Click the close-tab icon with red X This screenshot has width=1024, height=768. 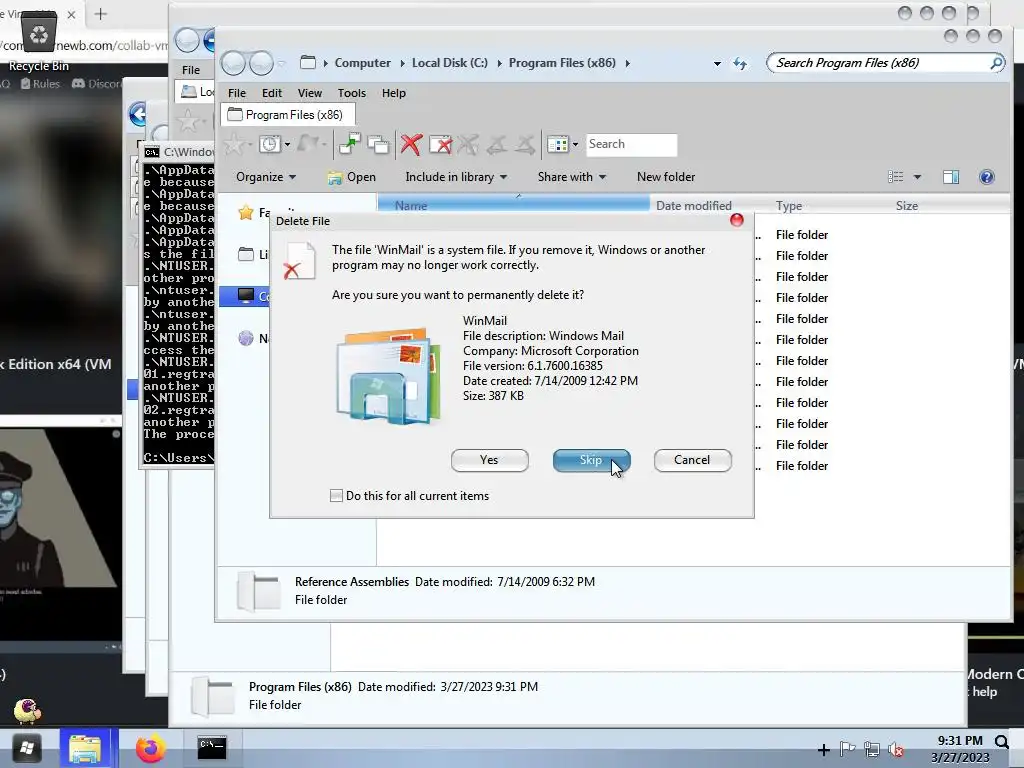coord(440,144)
